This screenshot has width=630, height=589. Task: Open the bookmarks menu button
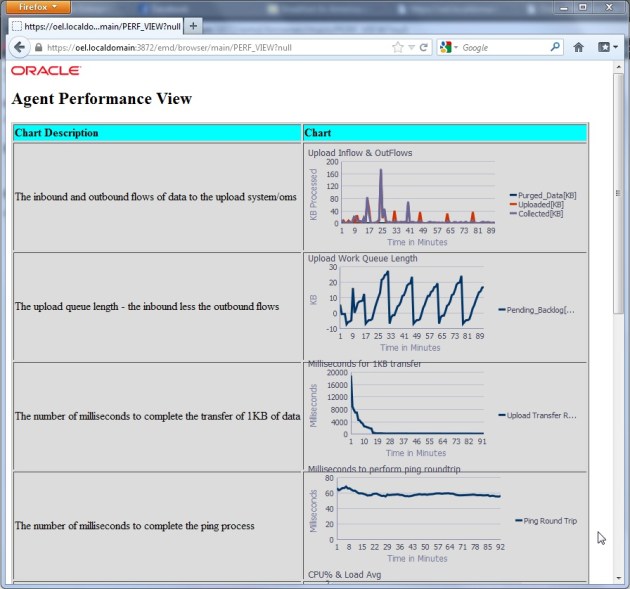(607, 47)
